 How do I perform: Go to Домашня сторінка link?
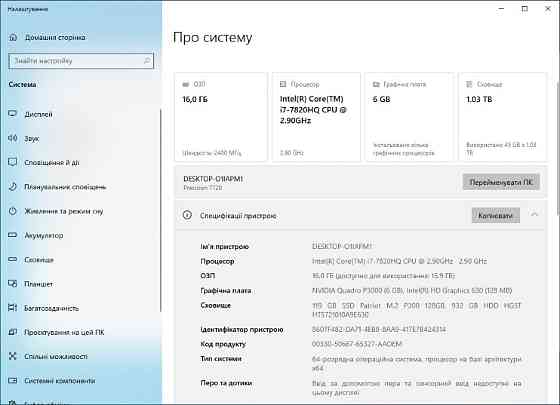click(55, 37)
